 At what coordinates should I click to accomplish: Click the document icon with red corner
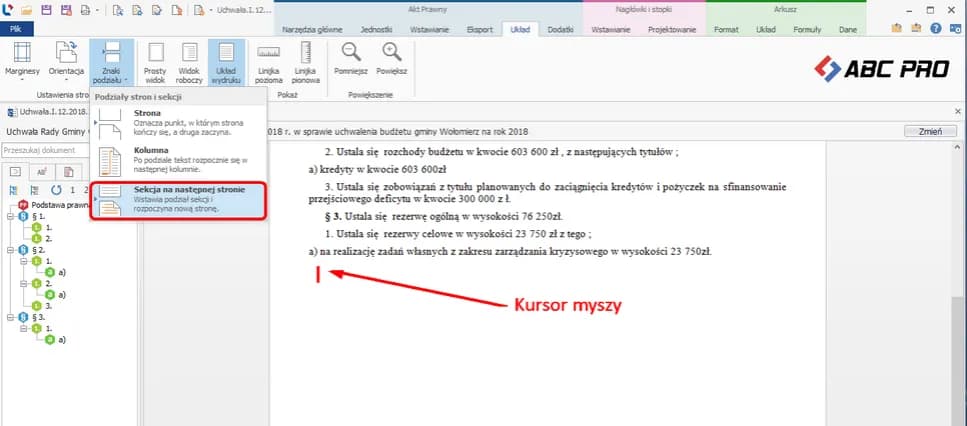point(177,10)
